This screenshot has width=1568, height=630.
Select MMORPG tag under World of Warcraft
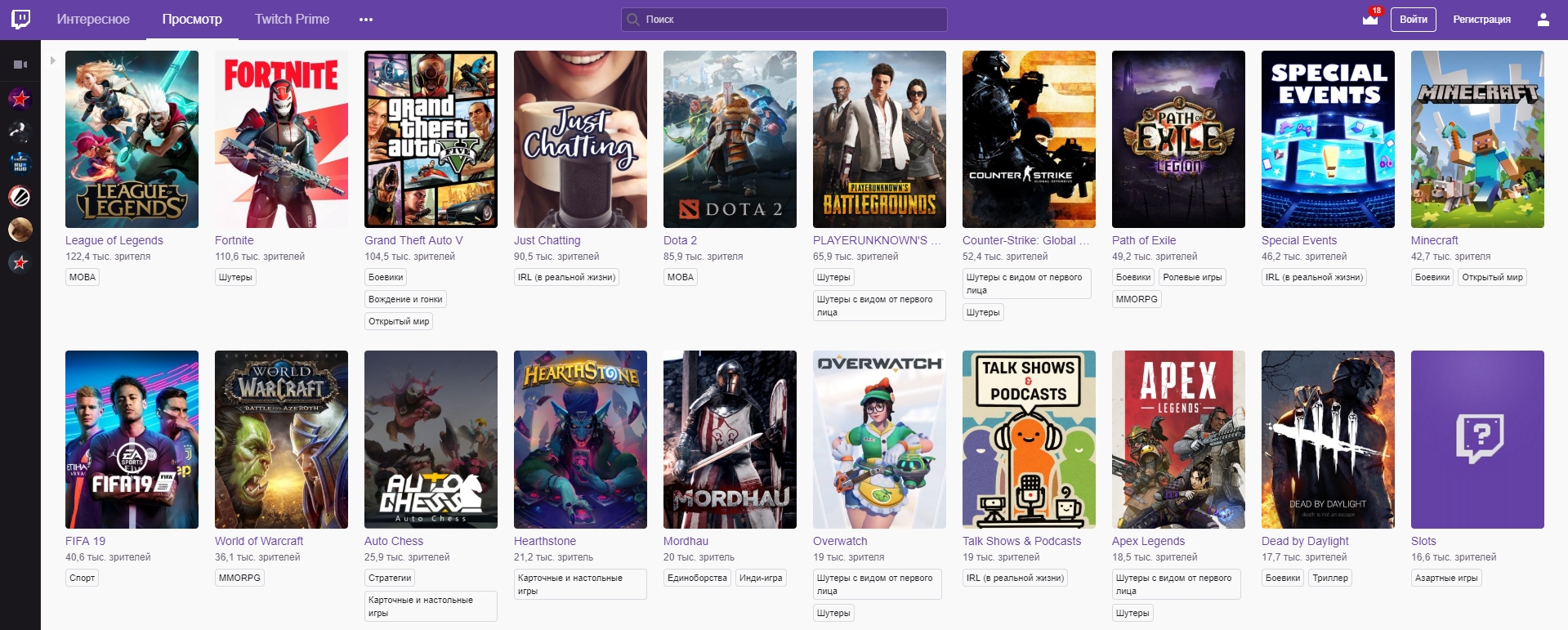pos(239,578)
